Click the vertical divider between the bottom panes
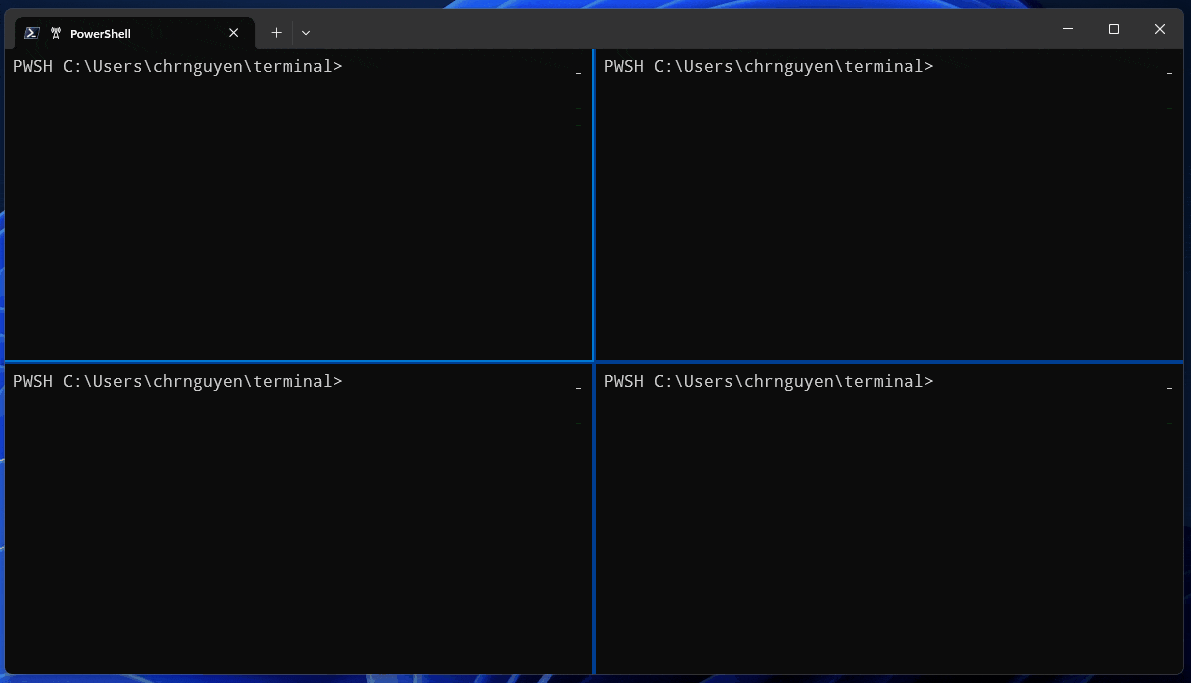This screenshot has height=683, width=1191. point(593,520)
